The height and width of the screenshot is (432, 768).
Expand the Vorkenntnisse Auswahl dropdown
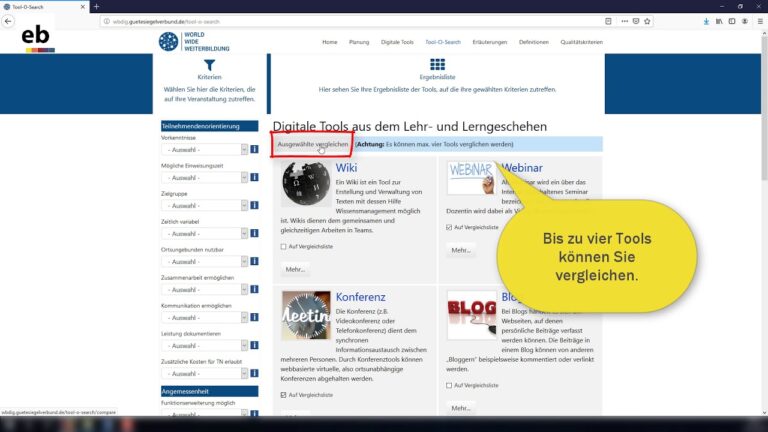pos(204,150)
